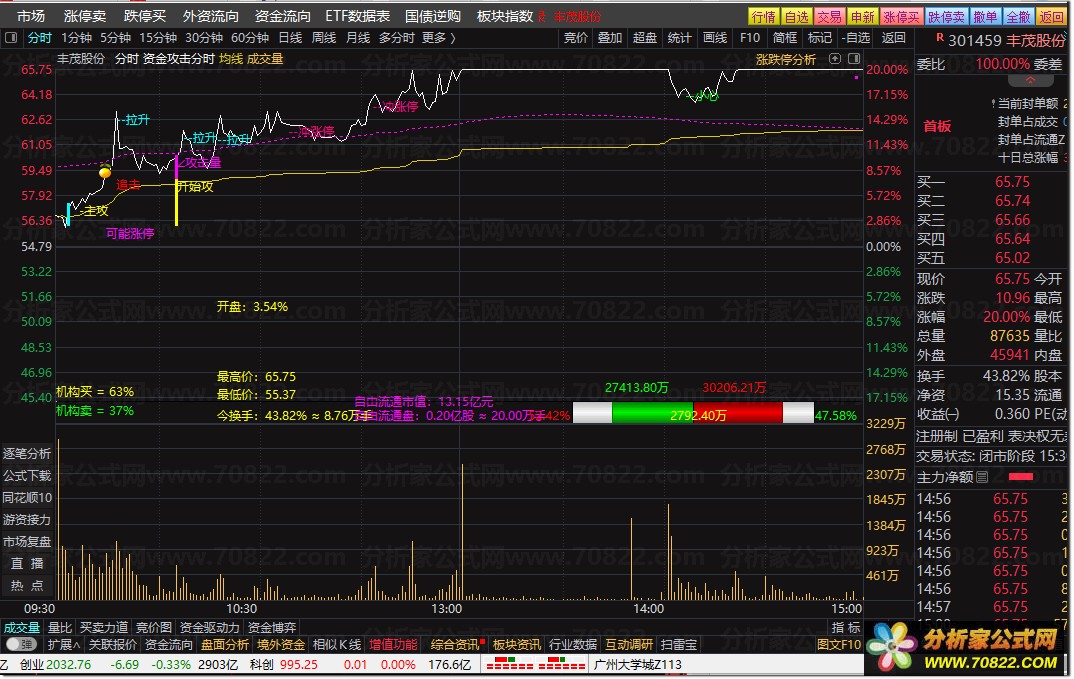Select the 成交量 indicator tab

(x=22, y=628)
